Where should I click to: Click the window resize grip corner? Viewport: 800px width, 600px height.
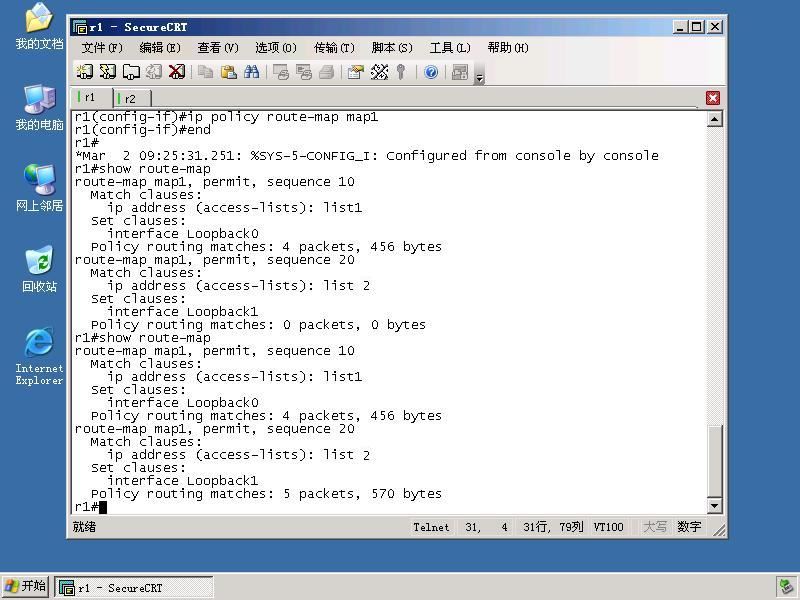(x=719, y=531)
